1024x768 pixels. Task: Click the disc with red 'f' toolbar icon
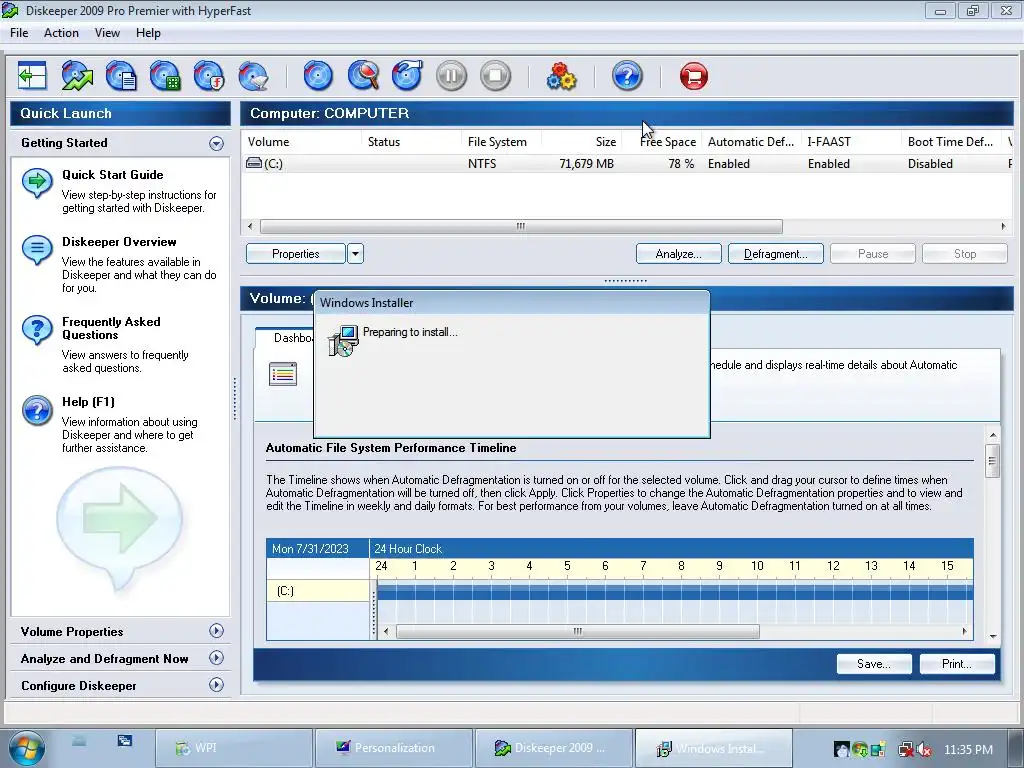point(210,76)
